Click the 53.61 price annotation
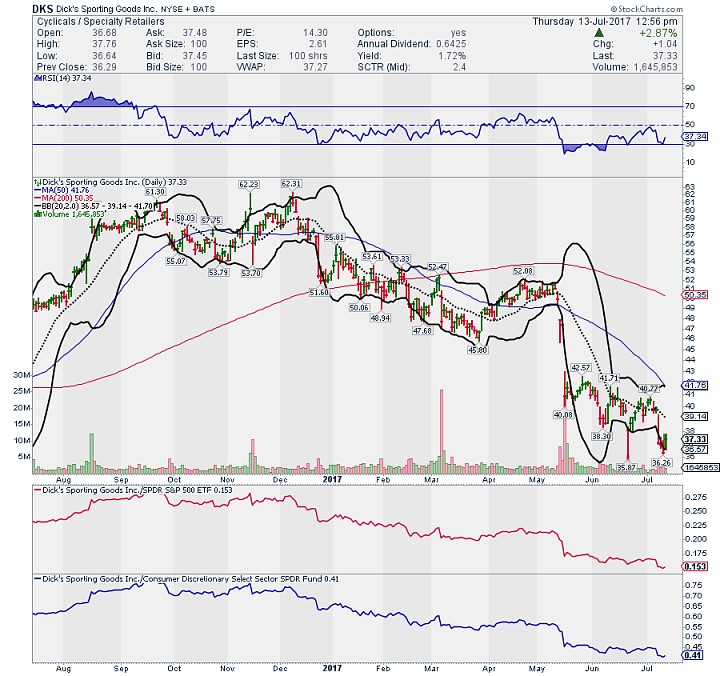 pos(372,256)
